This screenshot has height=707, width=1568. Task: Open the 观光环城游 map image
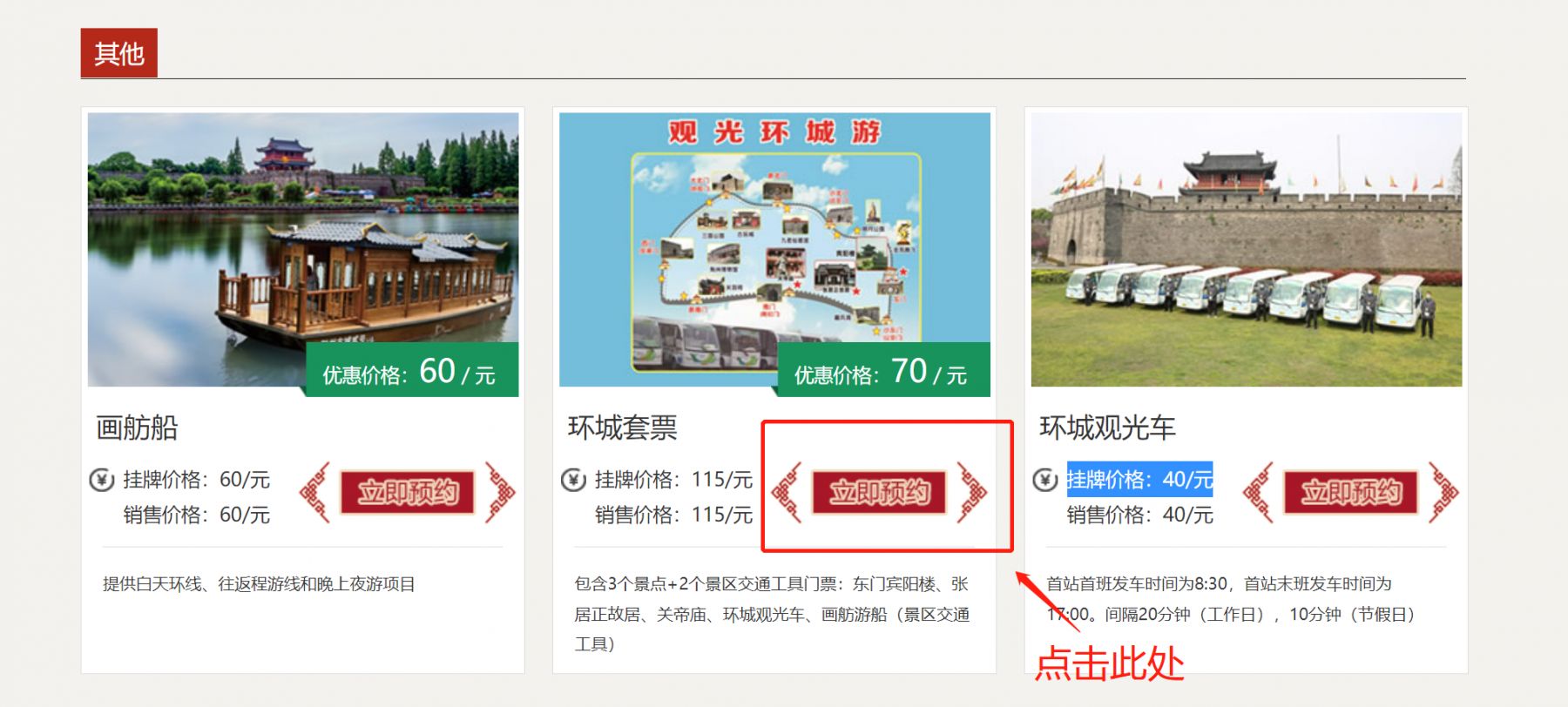[774, 250]
